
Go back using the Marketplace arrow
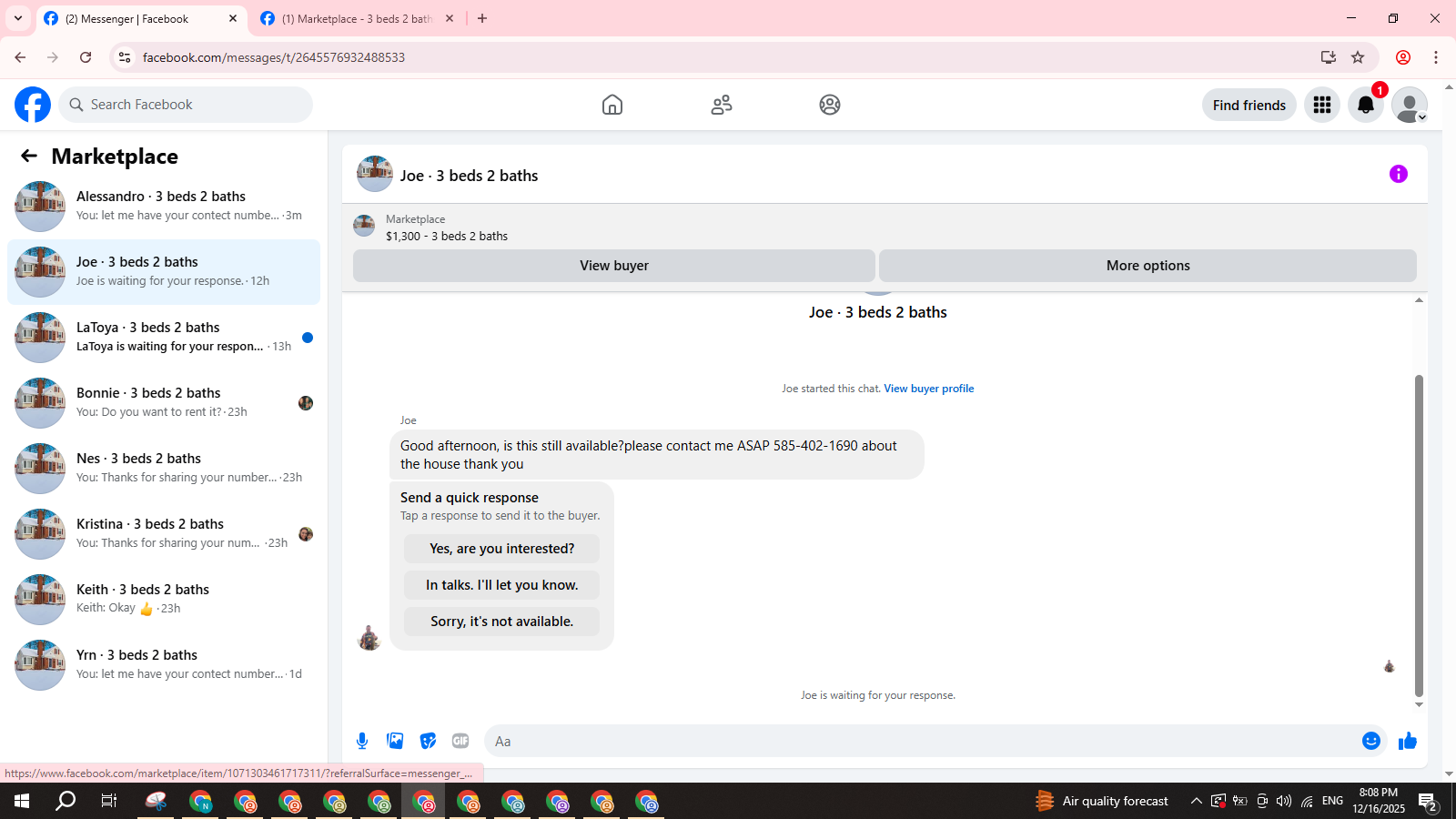click(29, 156)
